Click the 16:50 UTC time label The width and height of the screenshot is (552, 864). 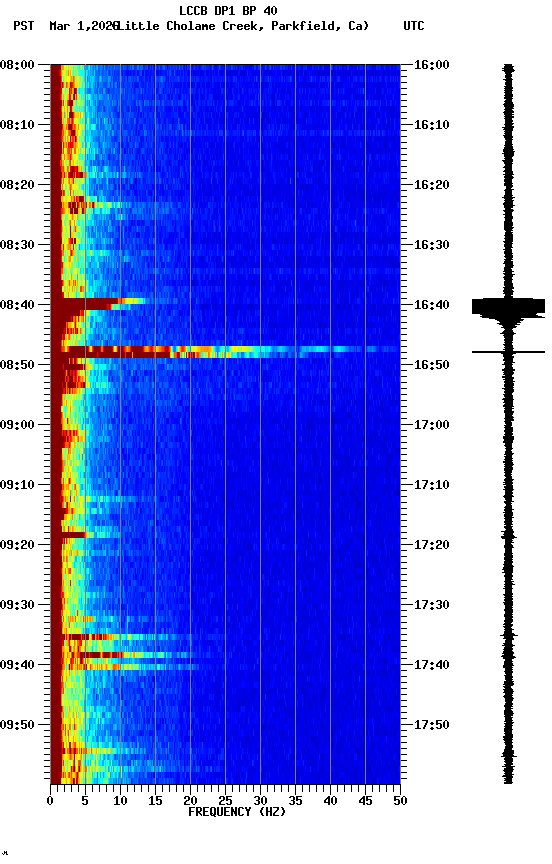pos(432,365)
